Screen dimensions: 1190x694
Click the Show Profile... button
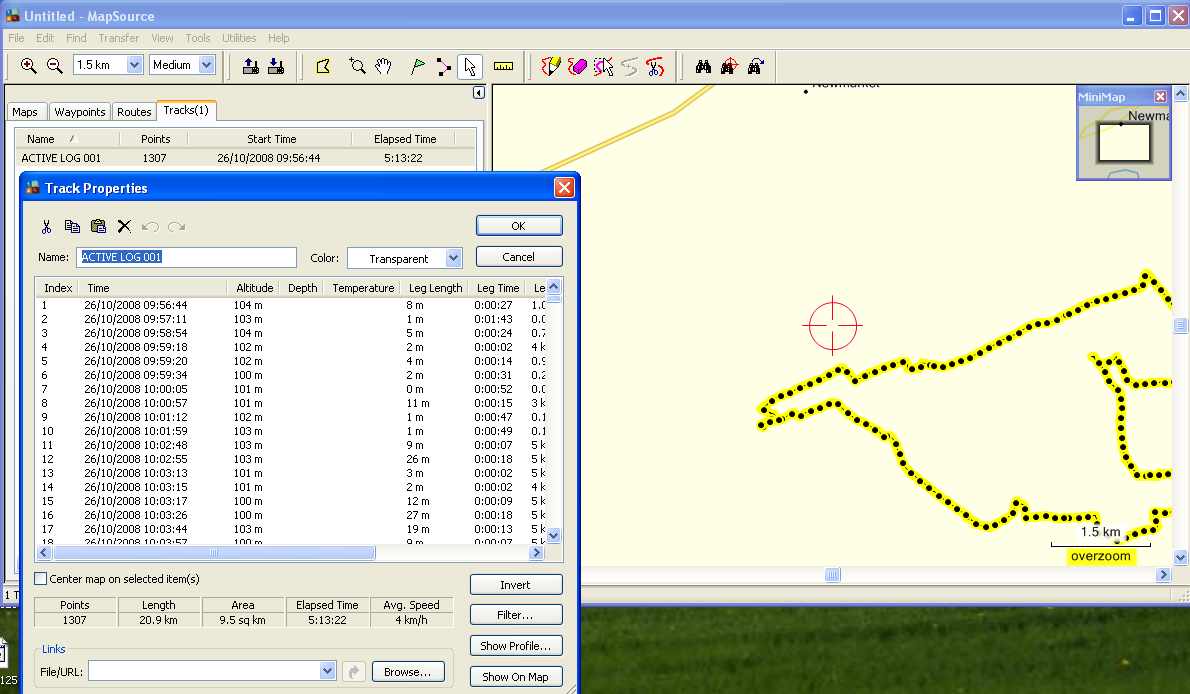516,646
